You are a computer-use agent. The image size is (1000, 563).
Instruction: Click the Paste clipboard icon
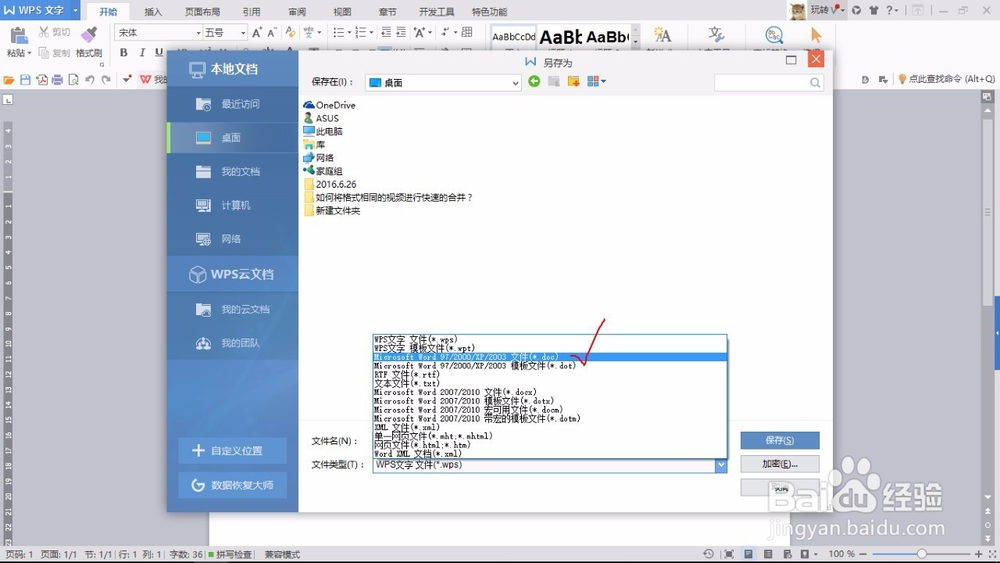pyautogui.click(x=18, y=36)
